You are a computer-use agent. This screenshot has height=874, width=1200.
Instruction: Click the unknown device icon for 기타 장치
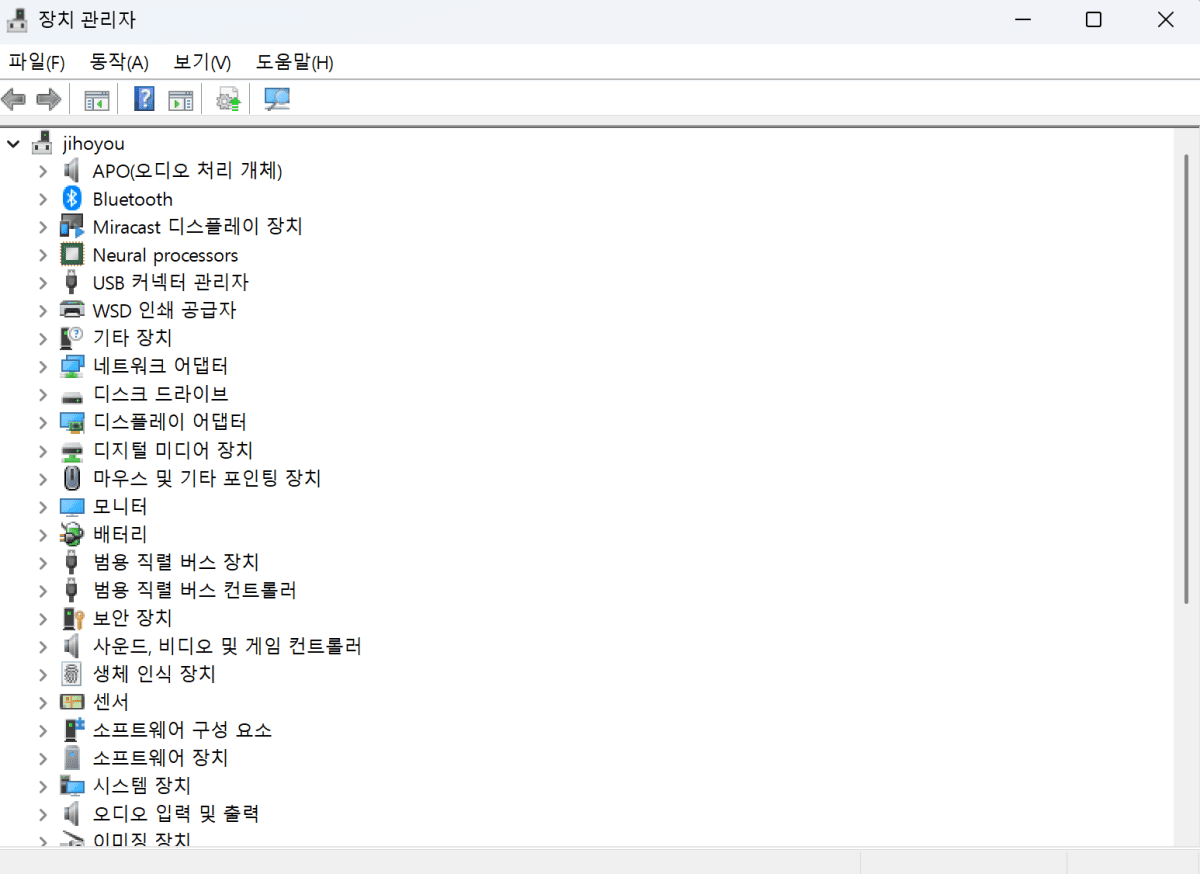72,338
